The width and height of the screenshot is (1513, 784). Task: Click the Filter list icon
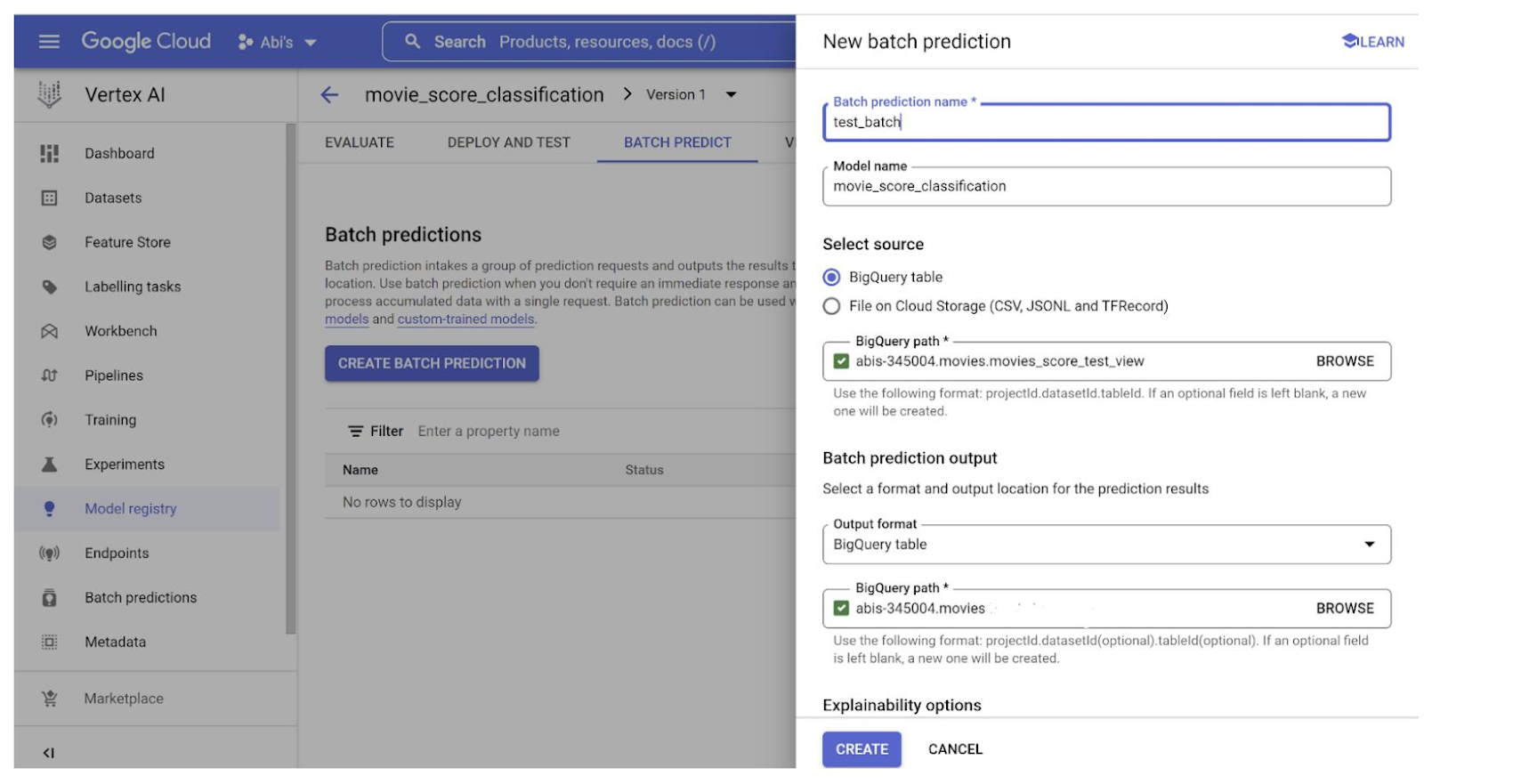click(355, 432)
